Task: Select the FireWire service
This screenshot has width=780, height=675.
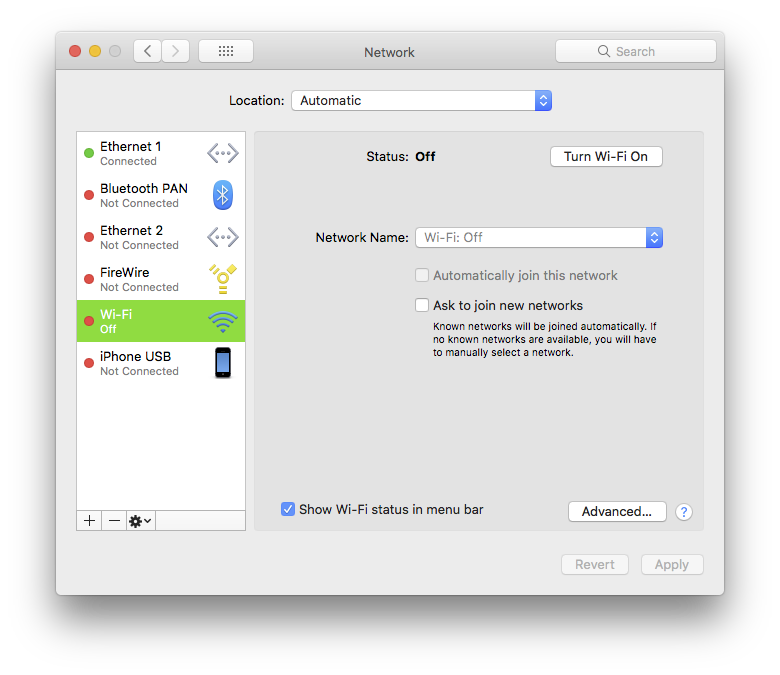Action: coord(161,279)
